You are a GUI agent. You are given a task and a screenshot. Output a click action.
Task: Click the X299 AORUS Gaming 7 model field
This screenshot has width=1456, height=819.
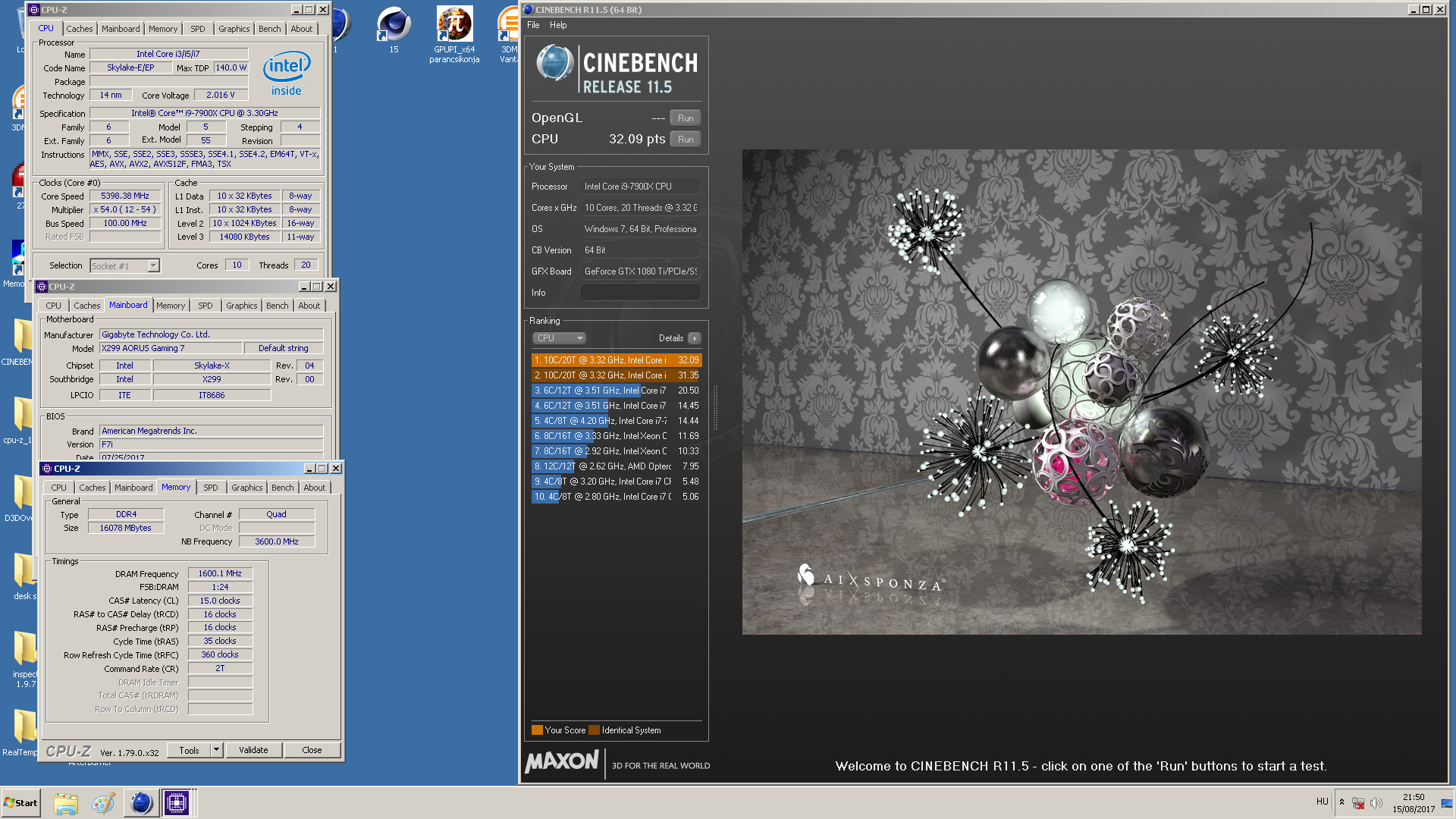(171, 348)
